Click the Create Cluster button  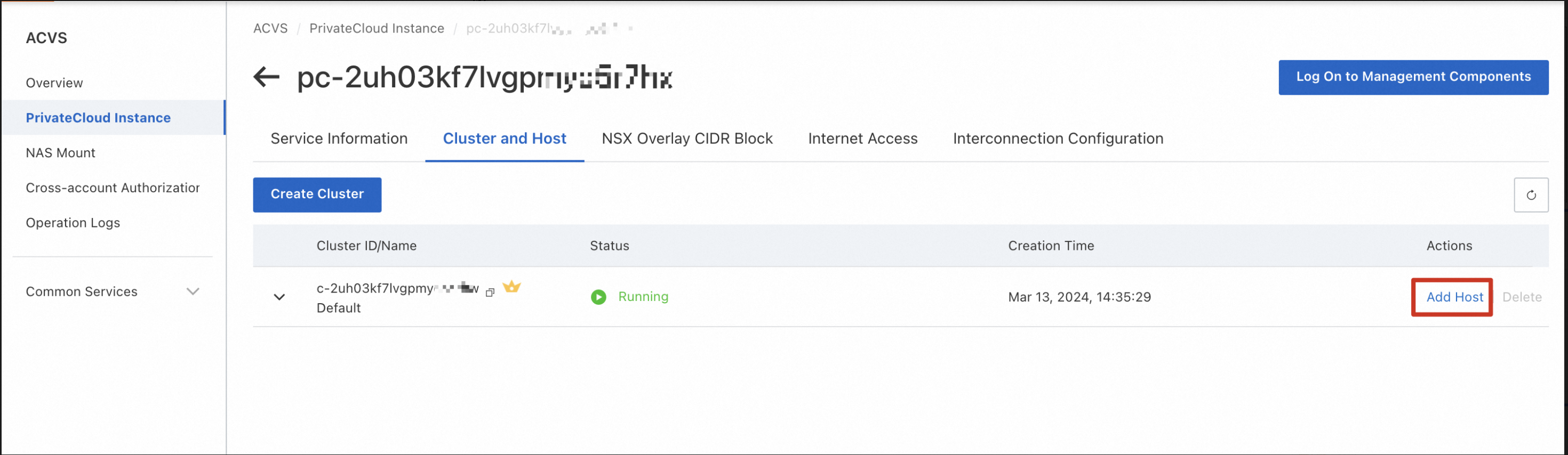click(x=317, y=194)
